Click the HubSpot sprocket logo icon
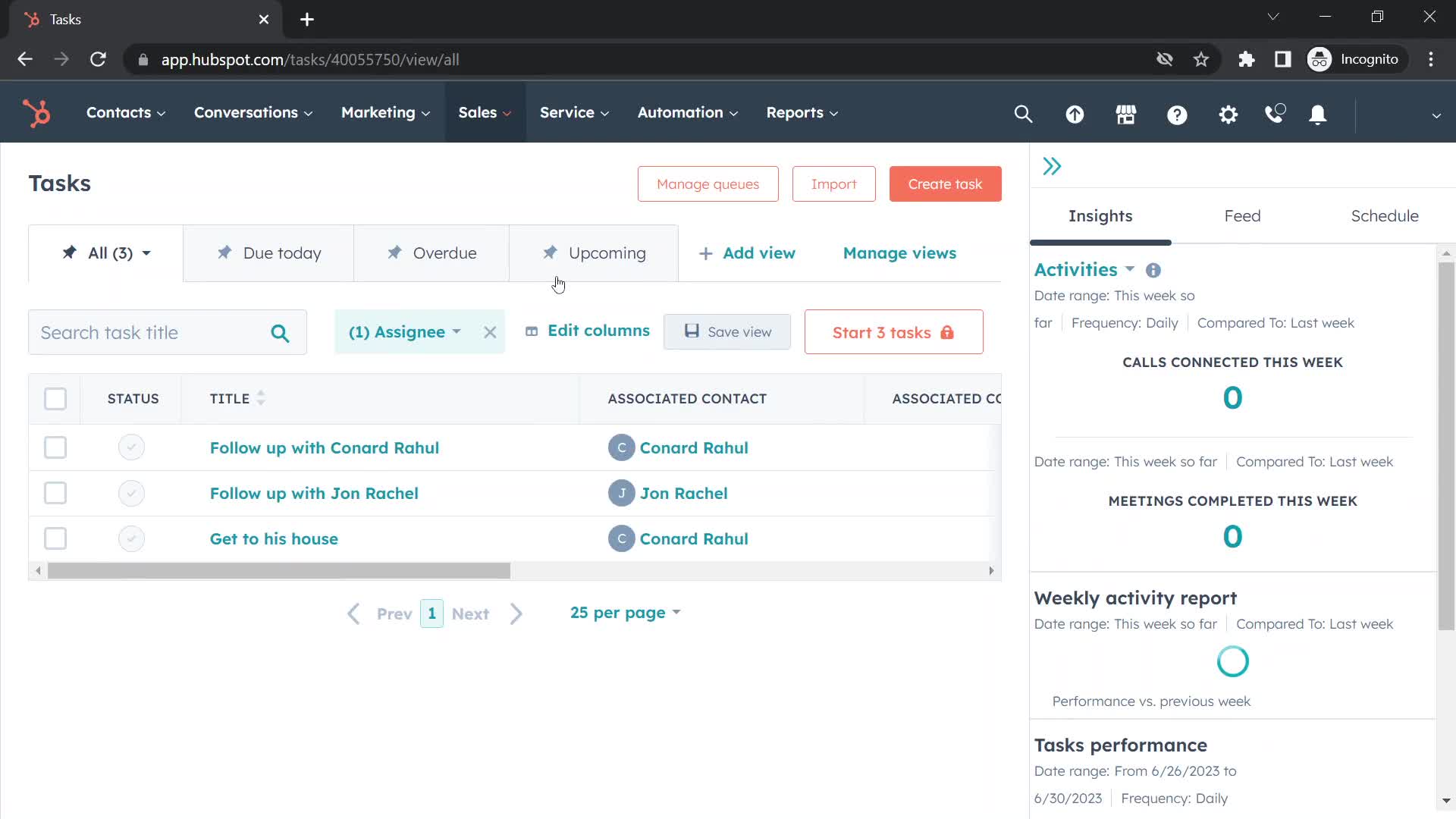This screenshot has width=1456, height=819. coord(37,112)
